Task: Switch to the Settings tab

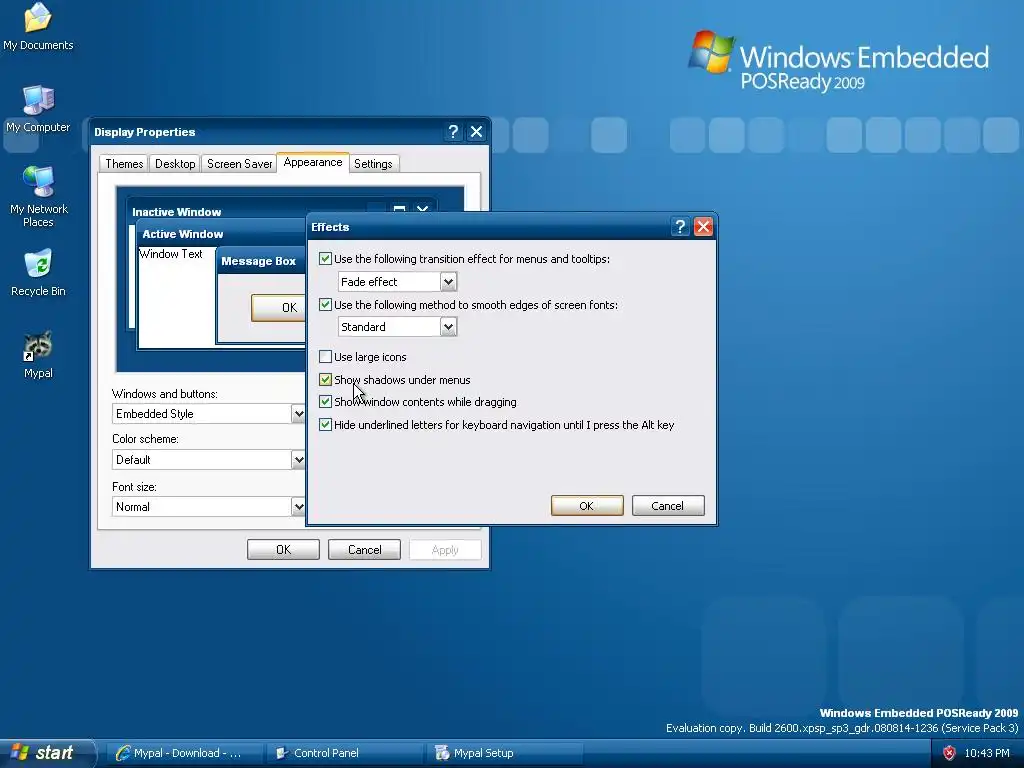Action: point(373,164)
